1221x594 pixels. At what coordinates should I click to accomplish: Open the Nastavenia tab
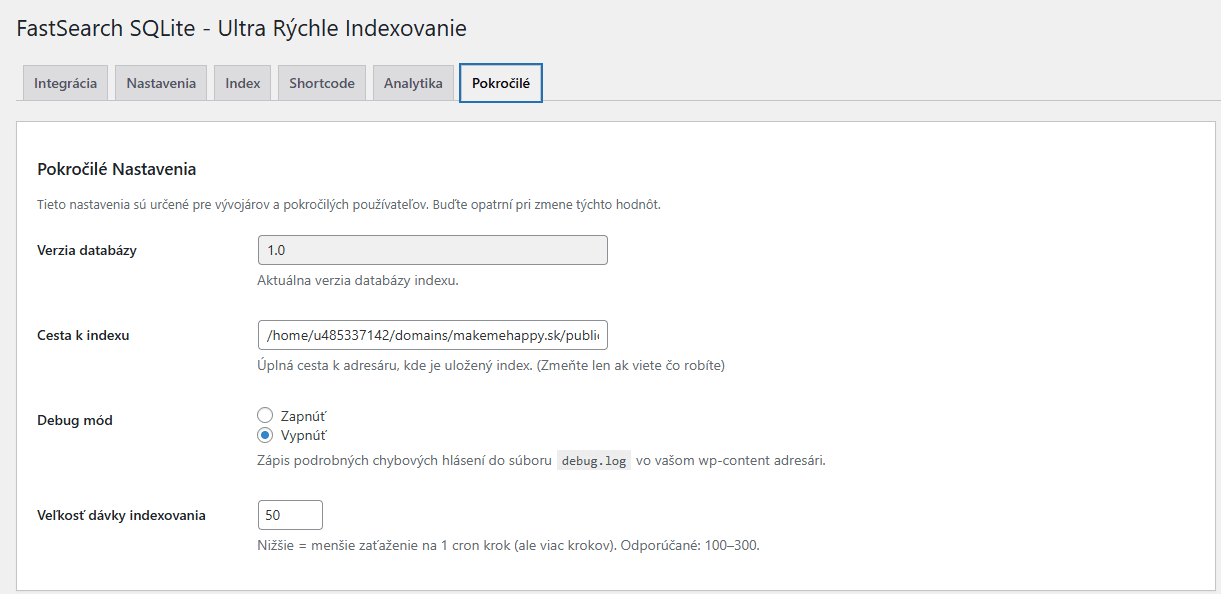tap(160, 82)
